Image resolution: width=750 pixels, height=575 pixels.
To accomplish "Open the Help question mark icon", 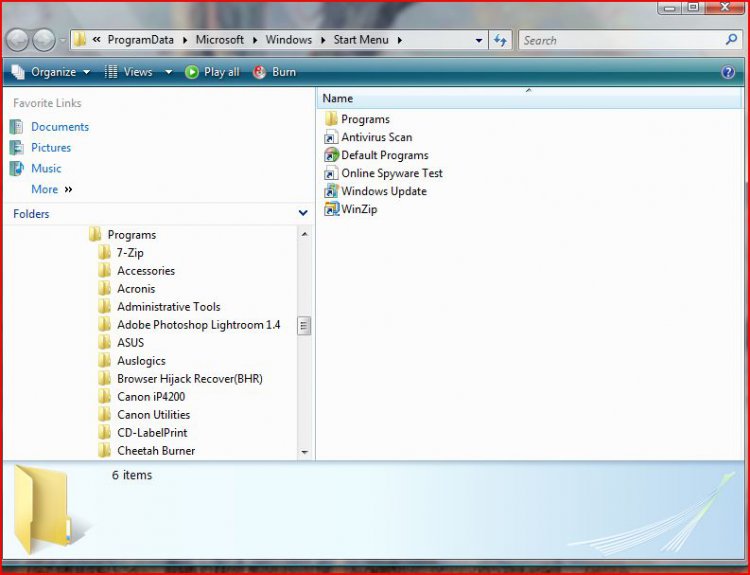I will tap(728, 72).
